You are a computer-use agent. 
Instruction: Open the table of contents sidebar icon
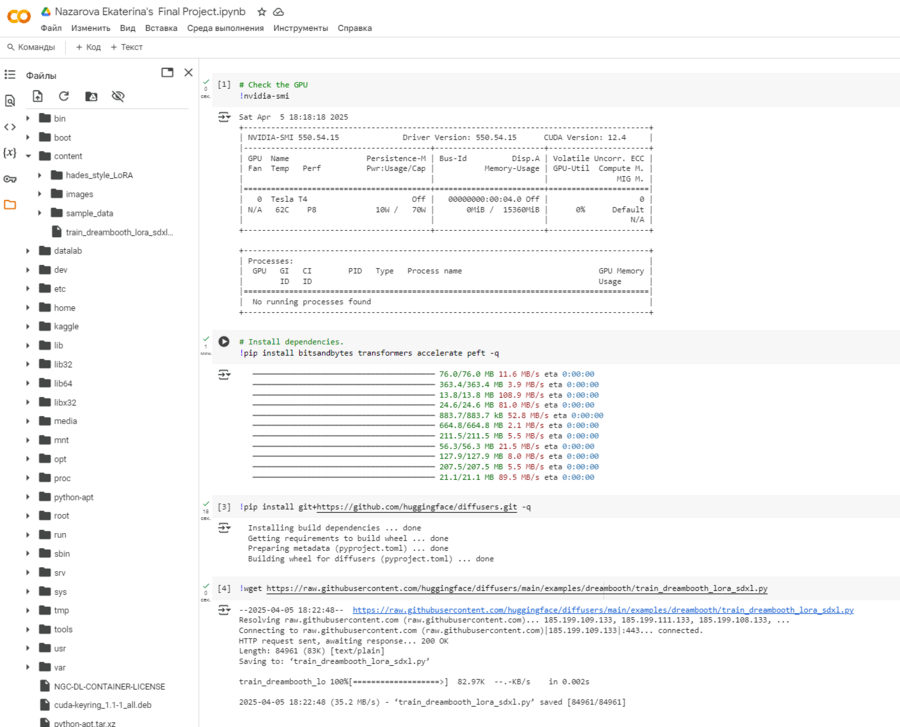tap(10, 75)
